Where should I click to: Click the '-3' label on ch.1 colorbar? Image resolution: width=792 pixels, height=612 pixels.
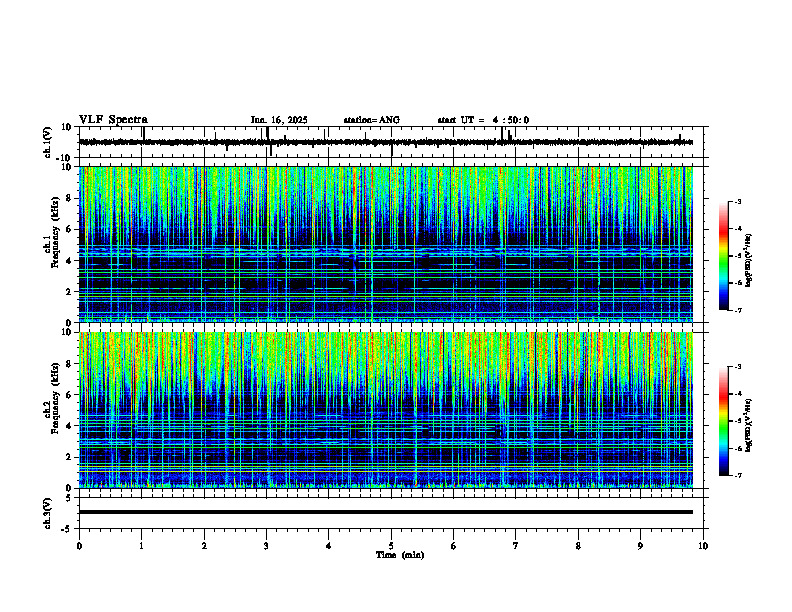tap(737, 201)
